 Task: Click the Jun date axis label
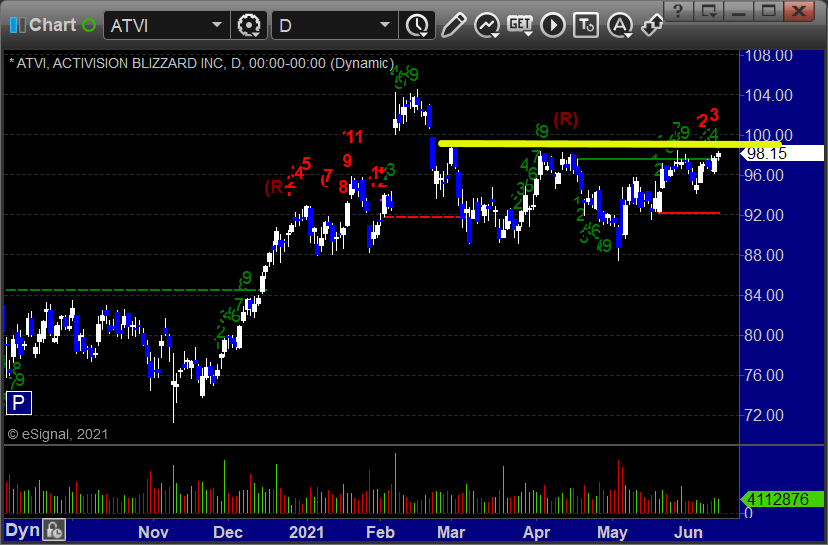[x=689, y=532]
